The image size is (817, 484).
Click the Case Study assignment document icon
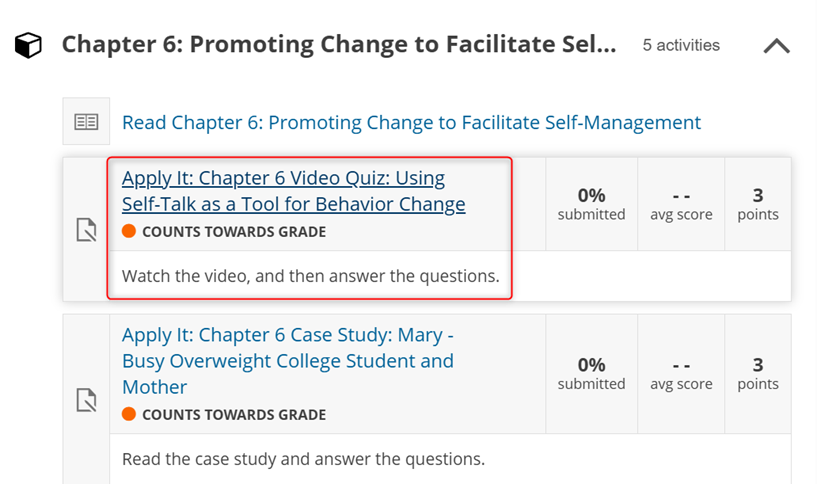87,400
